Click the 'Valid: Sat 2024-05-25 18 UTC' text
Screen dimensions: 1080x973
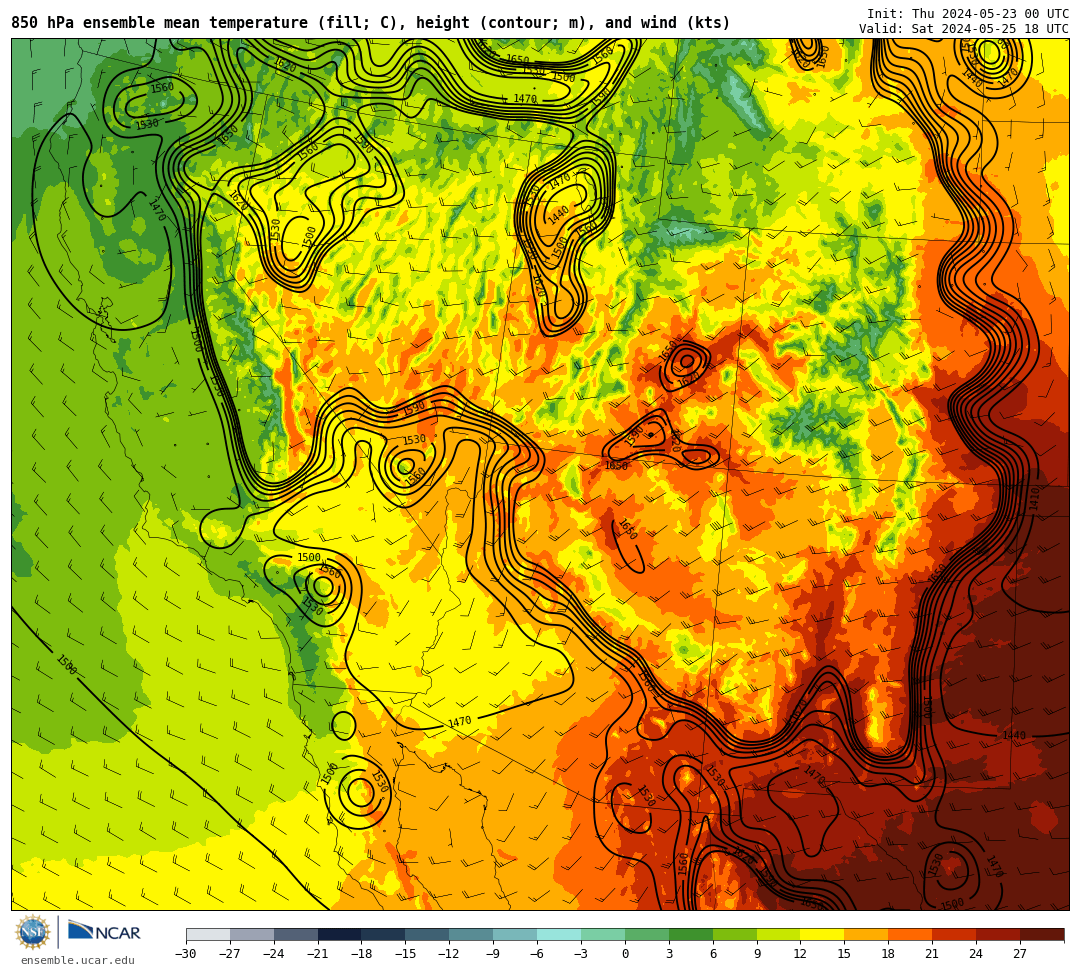[964, 29]
